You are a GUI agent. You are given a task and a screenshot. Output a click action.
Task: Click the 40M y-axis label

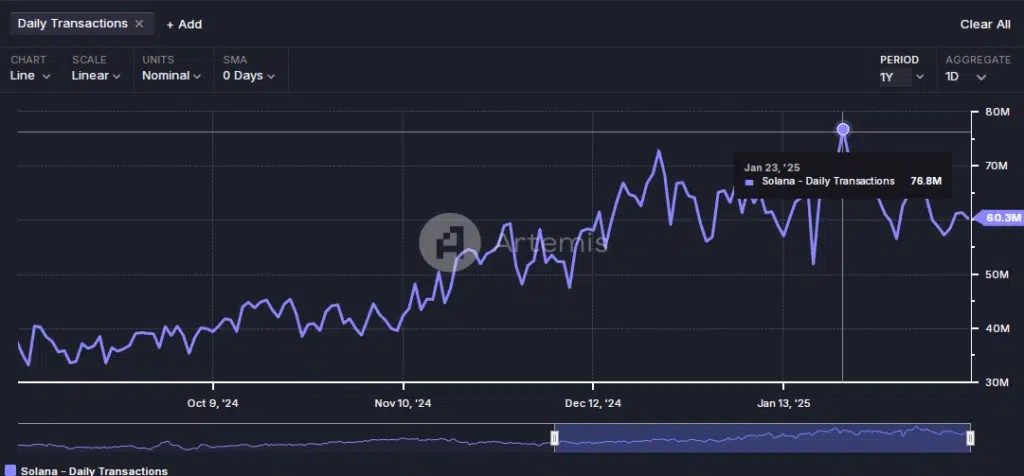point(997,328)
